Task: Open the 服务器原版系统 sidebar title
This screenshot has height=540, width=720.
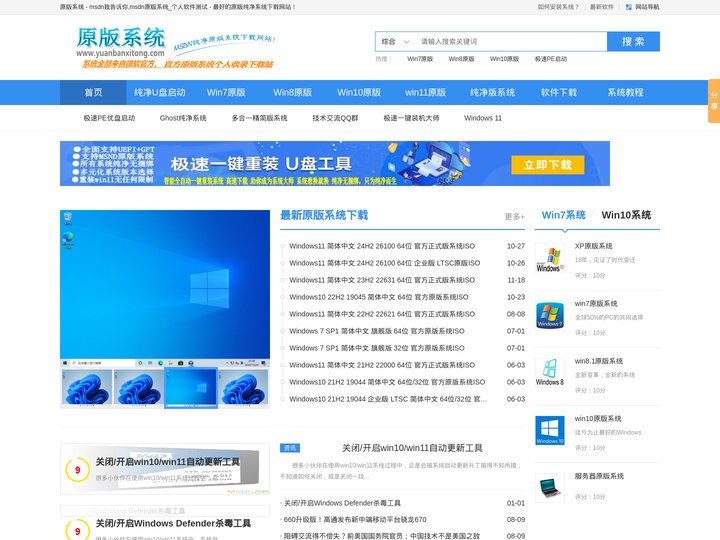Action: click(x=599, y=476)
